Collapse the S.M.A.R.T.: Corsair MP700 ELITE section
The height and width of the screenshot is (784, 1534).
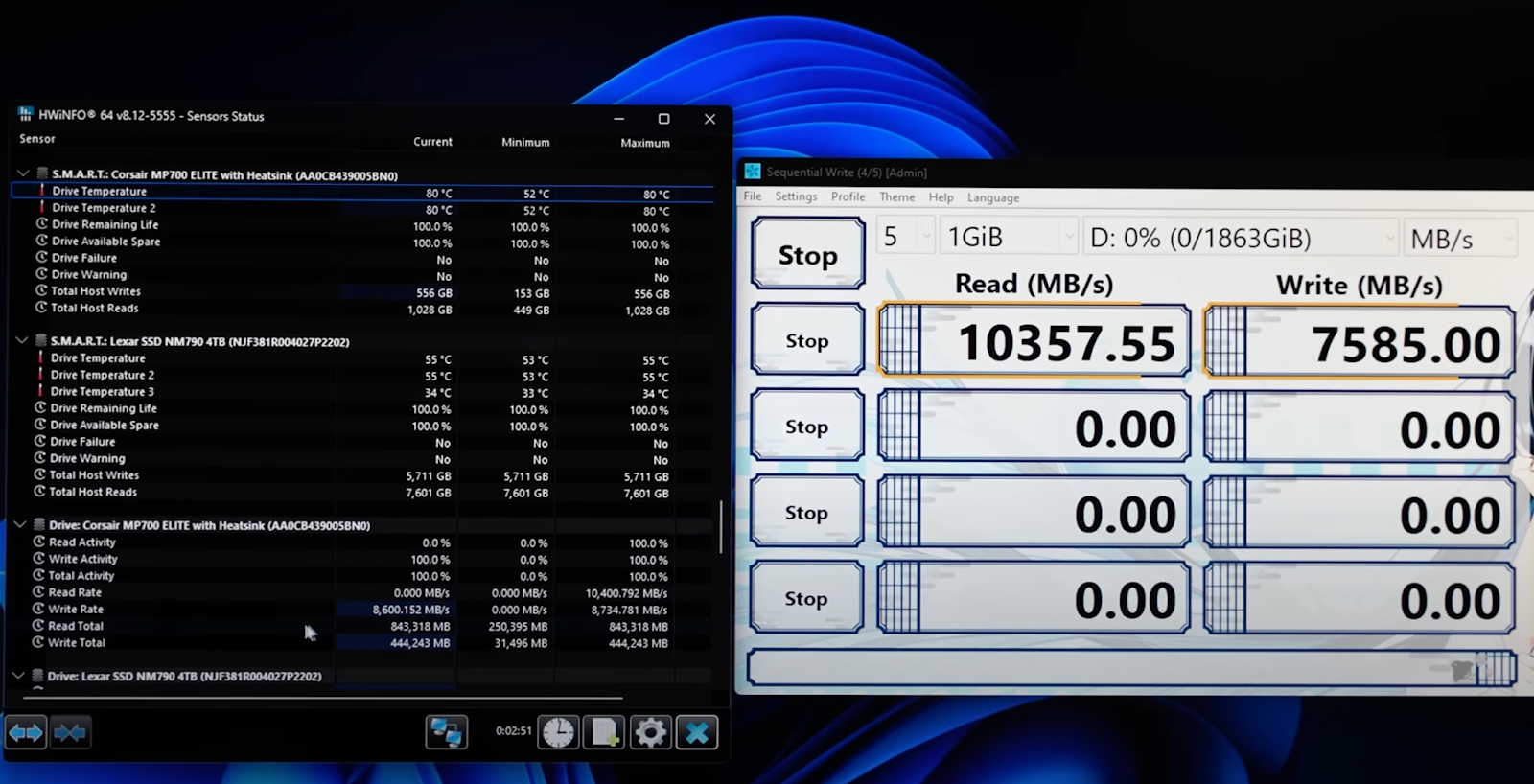(x=23, y=174)
